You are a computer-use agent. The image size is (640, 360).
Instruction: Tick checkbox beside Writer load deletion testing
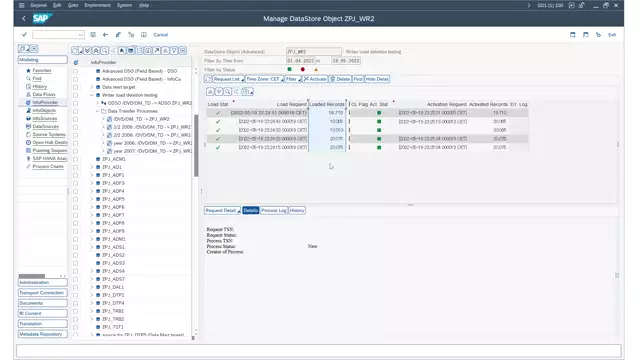click(76, 95)
